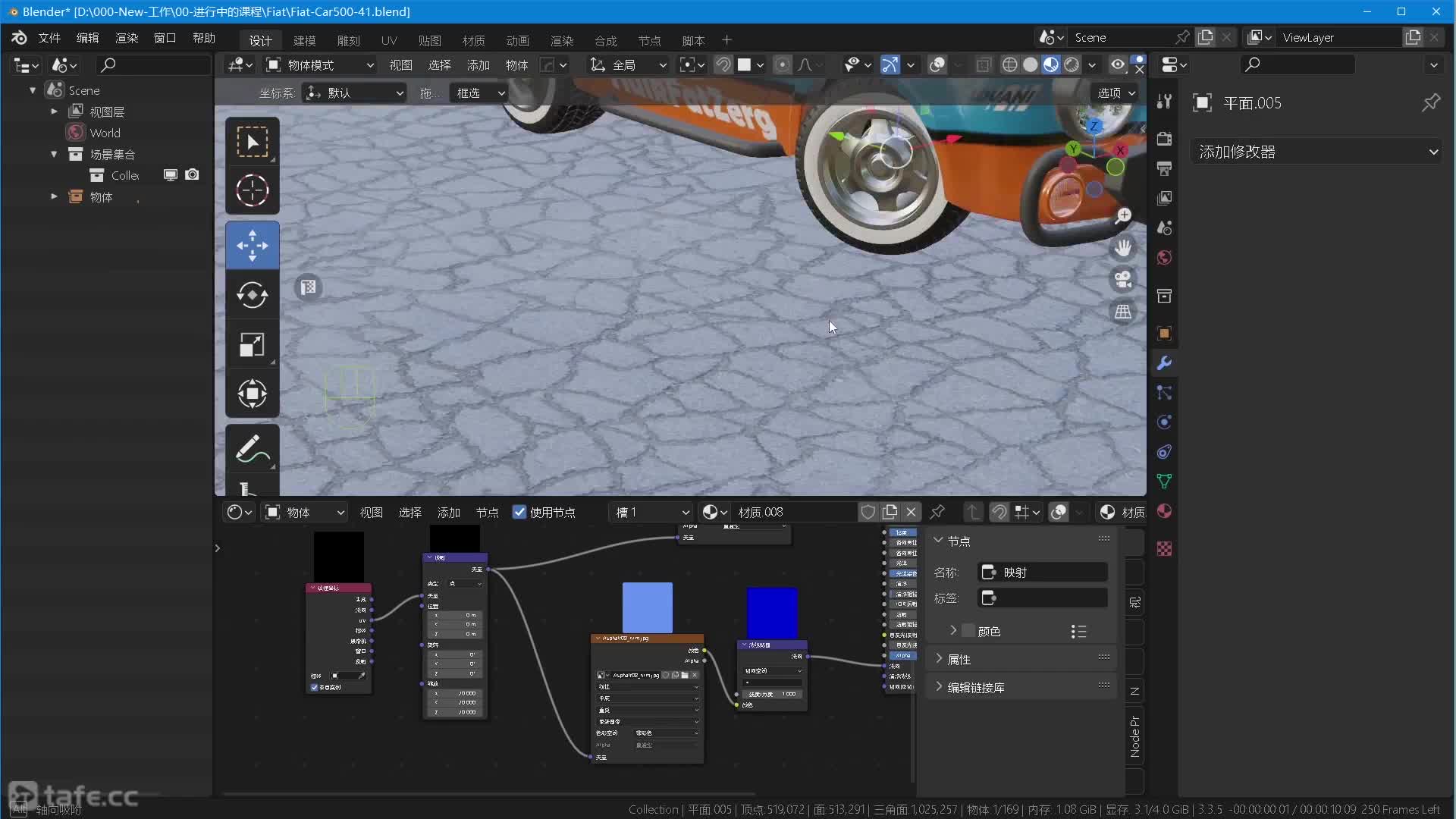Open the View Layer properties tab
The width and height of the screenshot is (1456, 819).
click(x=1164, y=198)
